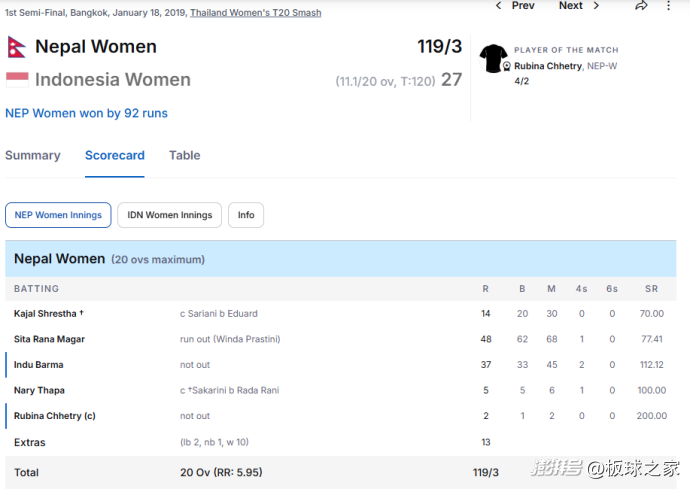Select the Scorecard tab

click(x=115, y=155)
